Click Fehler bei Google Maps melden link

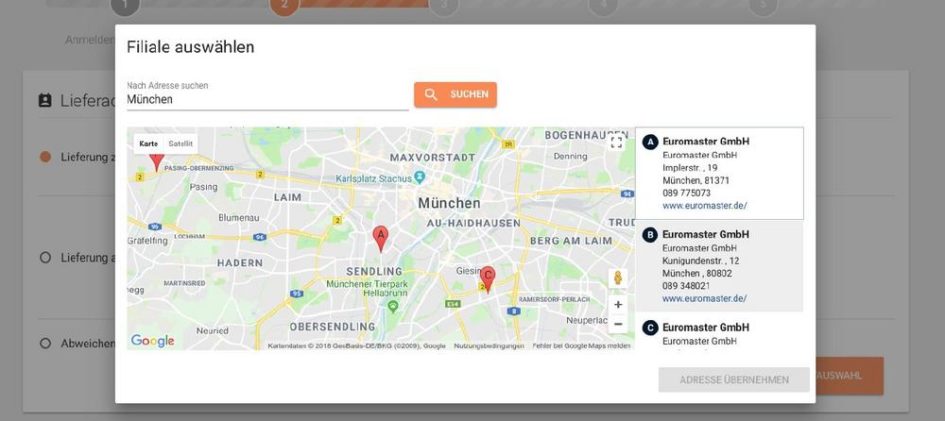pos(581,346)
